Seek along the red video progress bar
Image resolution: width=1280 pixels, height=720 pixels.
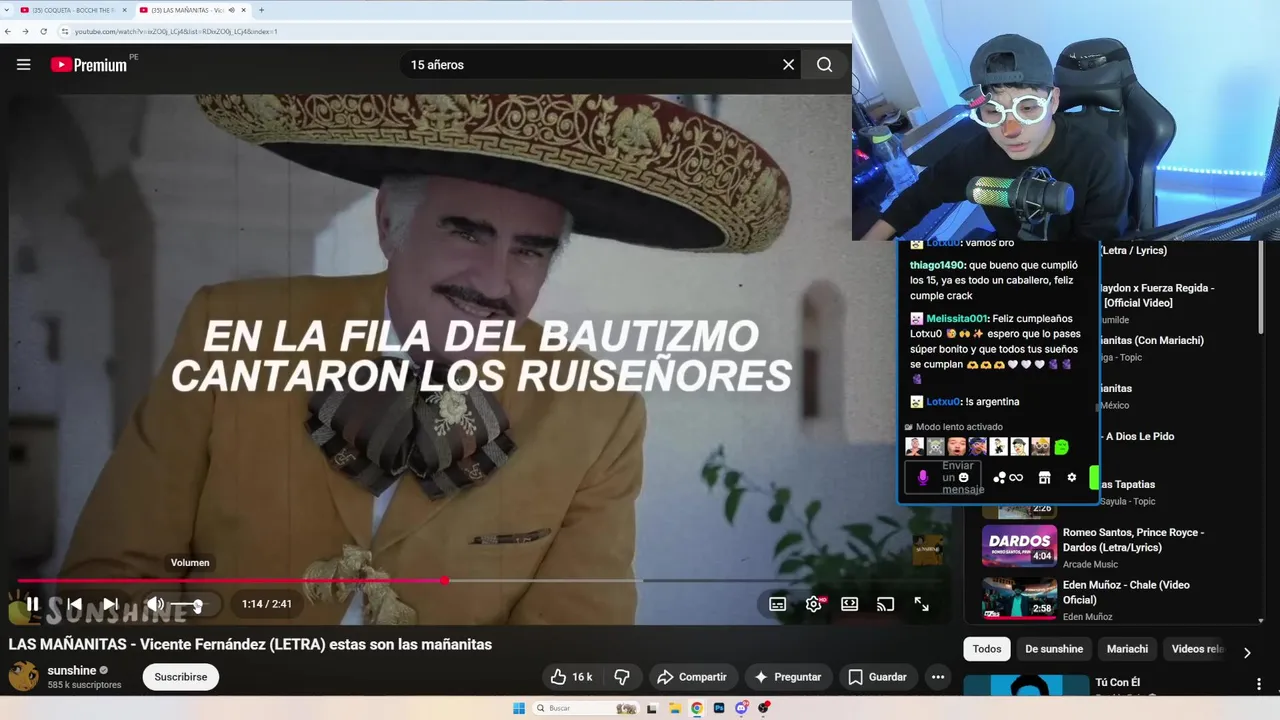point(480,580)
